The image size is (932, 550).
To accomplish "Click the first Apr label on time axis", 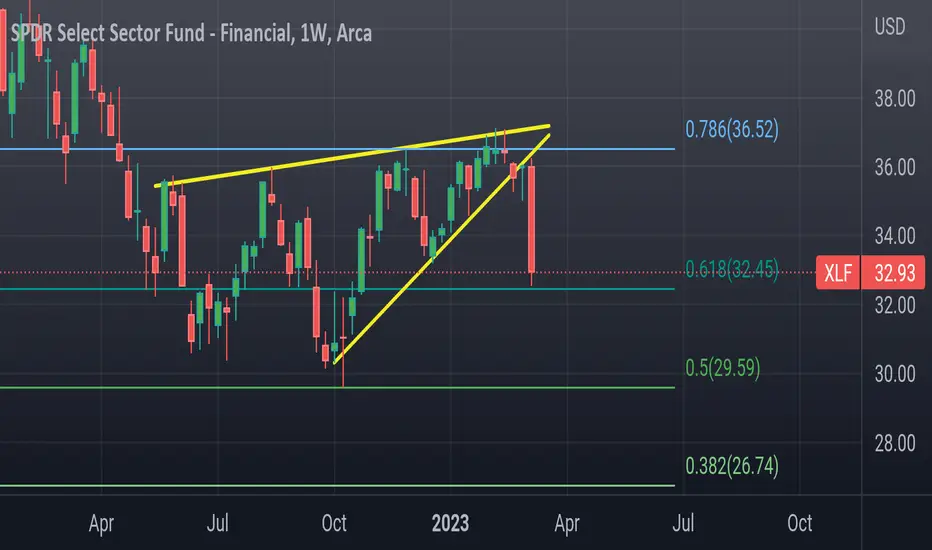I will (x=101, y=524).
